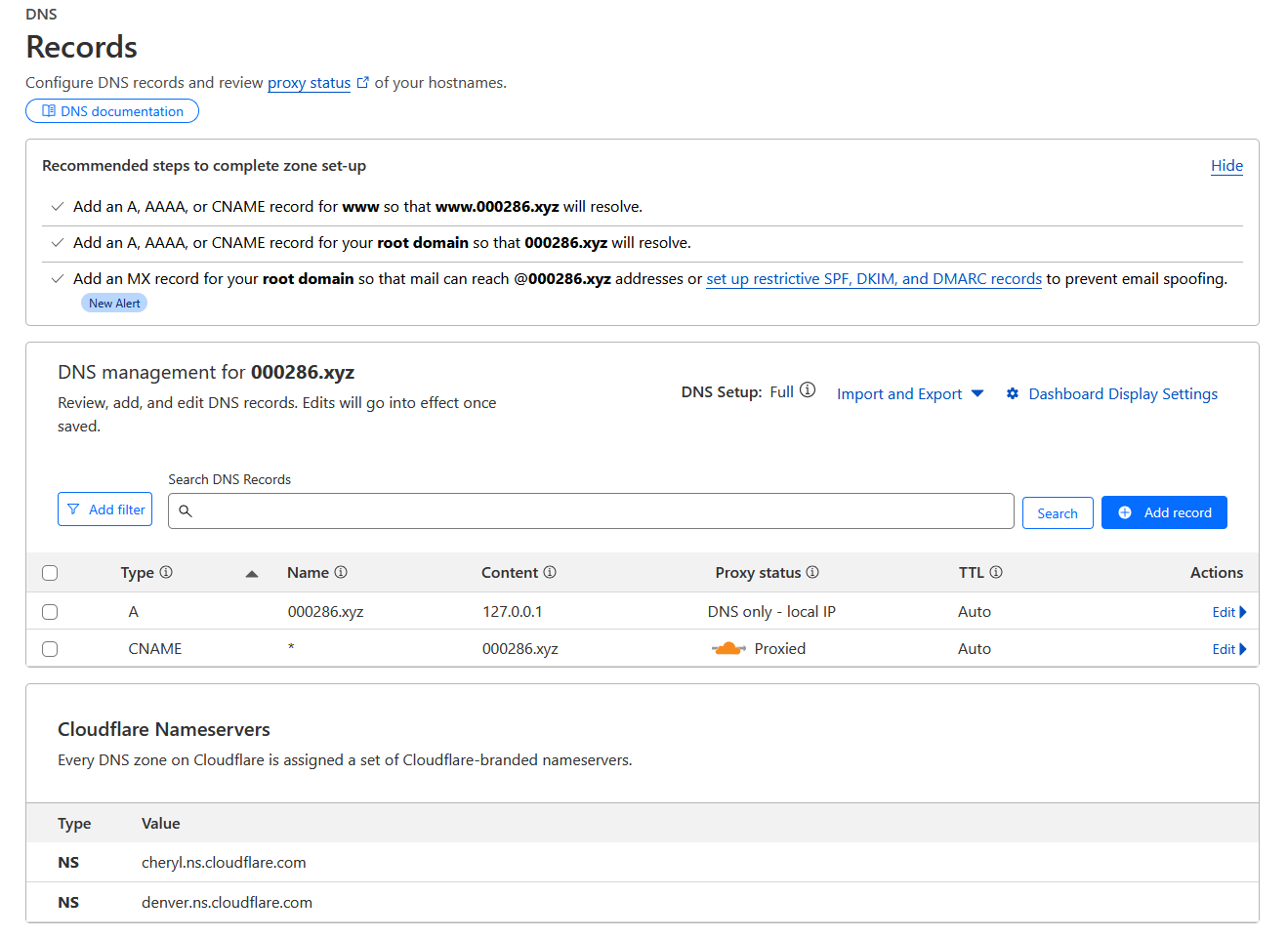Screen dimensions: 1288x938
Task: Click the magnifier icon in the search field
Action: pyautogui.click(x=186, y=510)
